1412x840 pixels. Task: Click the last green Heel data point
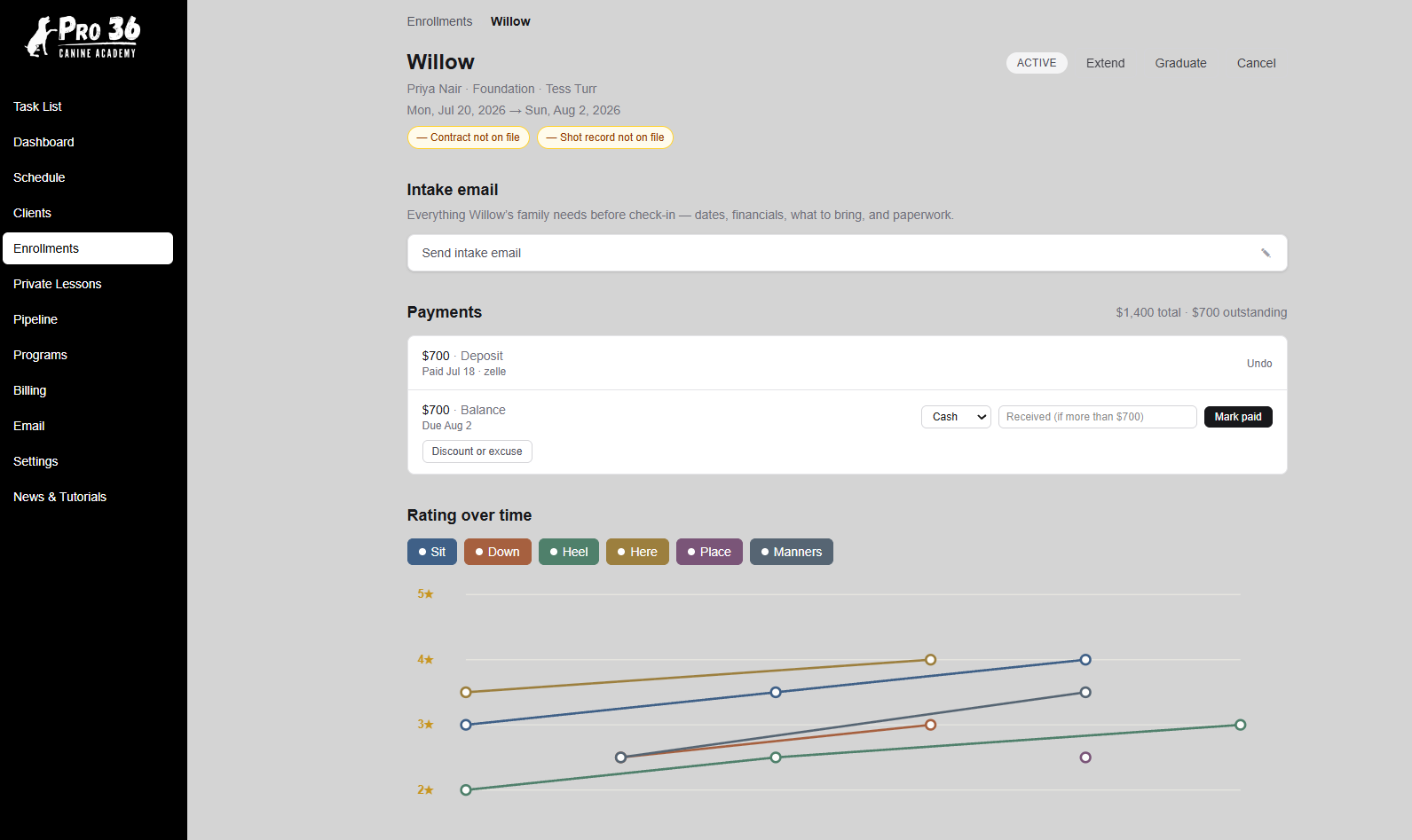(x=1241, y=725)
